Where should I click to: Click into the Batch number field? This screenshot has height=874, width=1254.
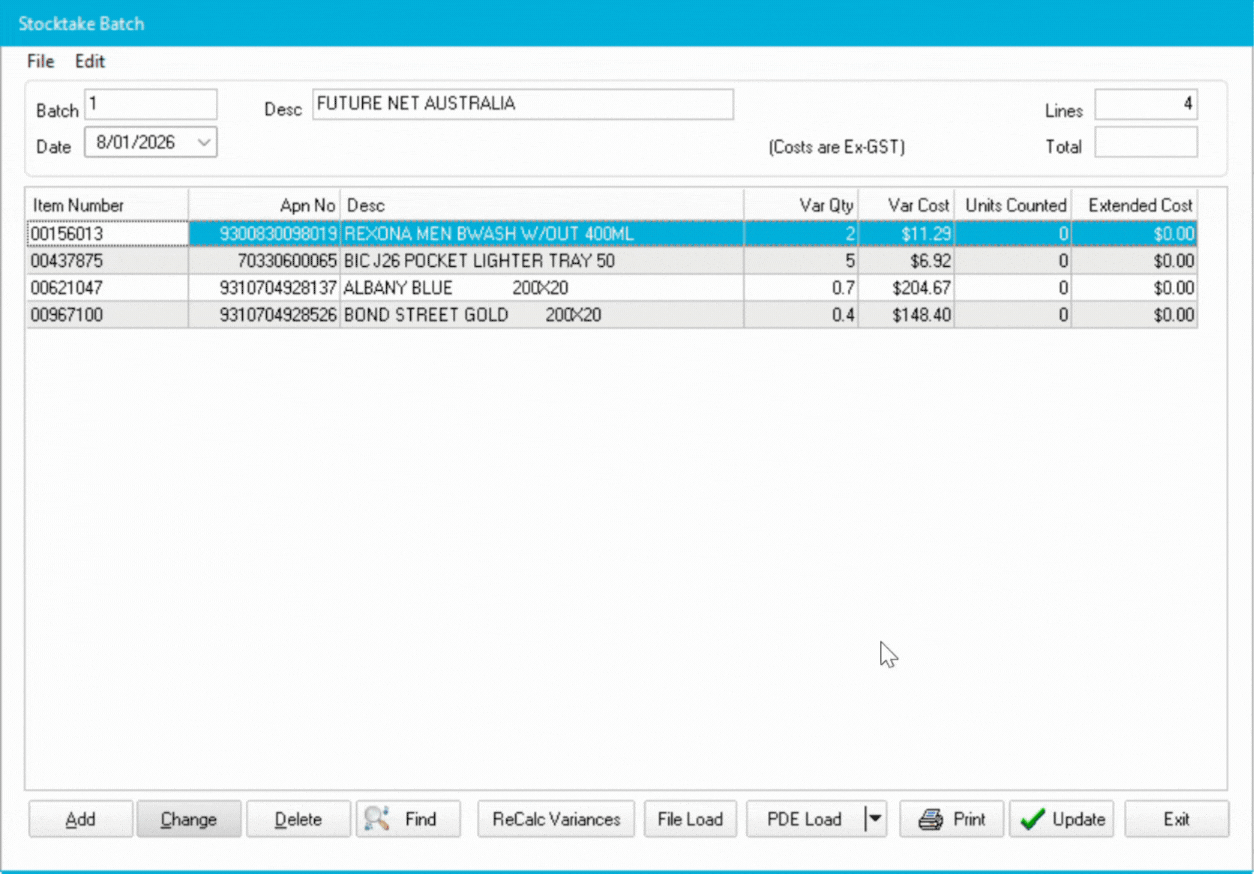click(x=150, y=104)
